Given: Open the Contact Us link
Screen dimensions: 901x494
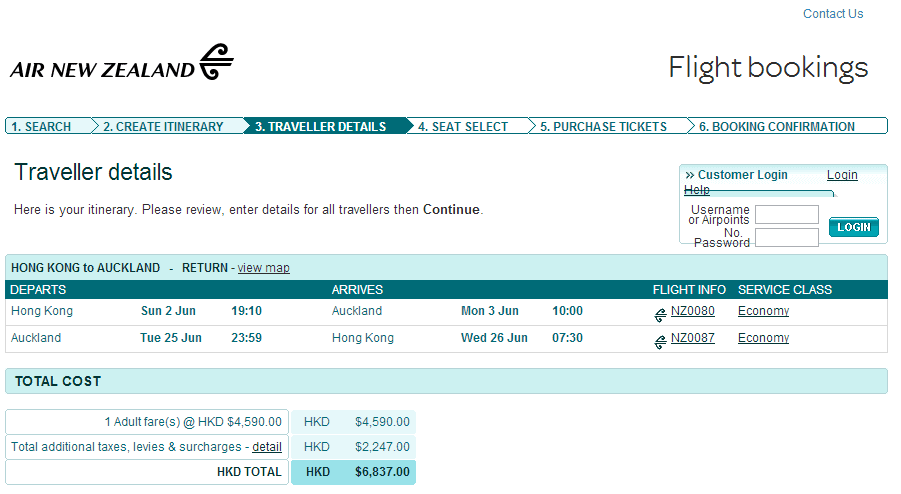Looking at the screenshot, I should click(x=833, y=14).
